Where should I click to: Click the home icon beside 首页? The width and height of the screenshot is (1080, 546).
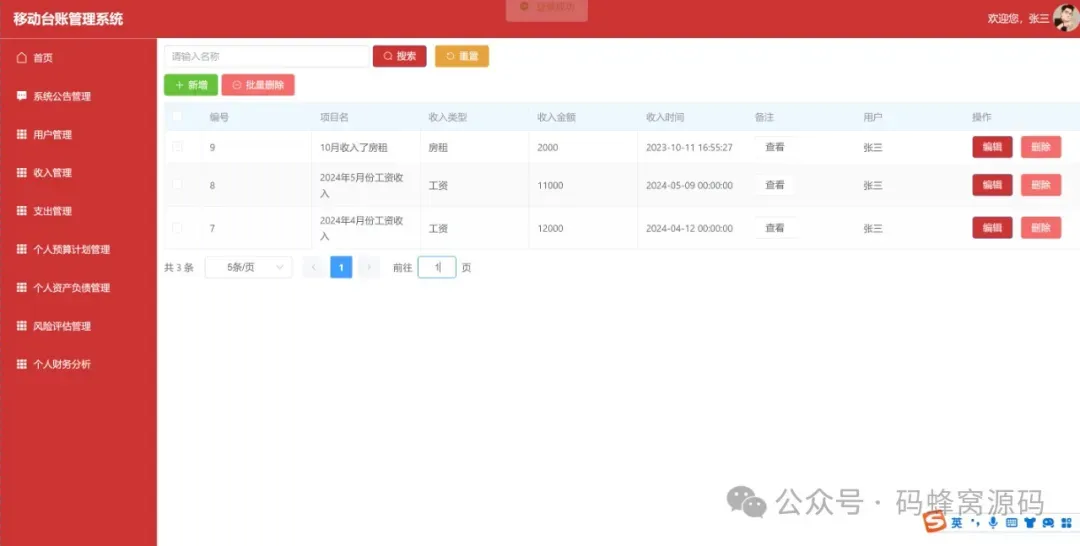tap(21, 58)
